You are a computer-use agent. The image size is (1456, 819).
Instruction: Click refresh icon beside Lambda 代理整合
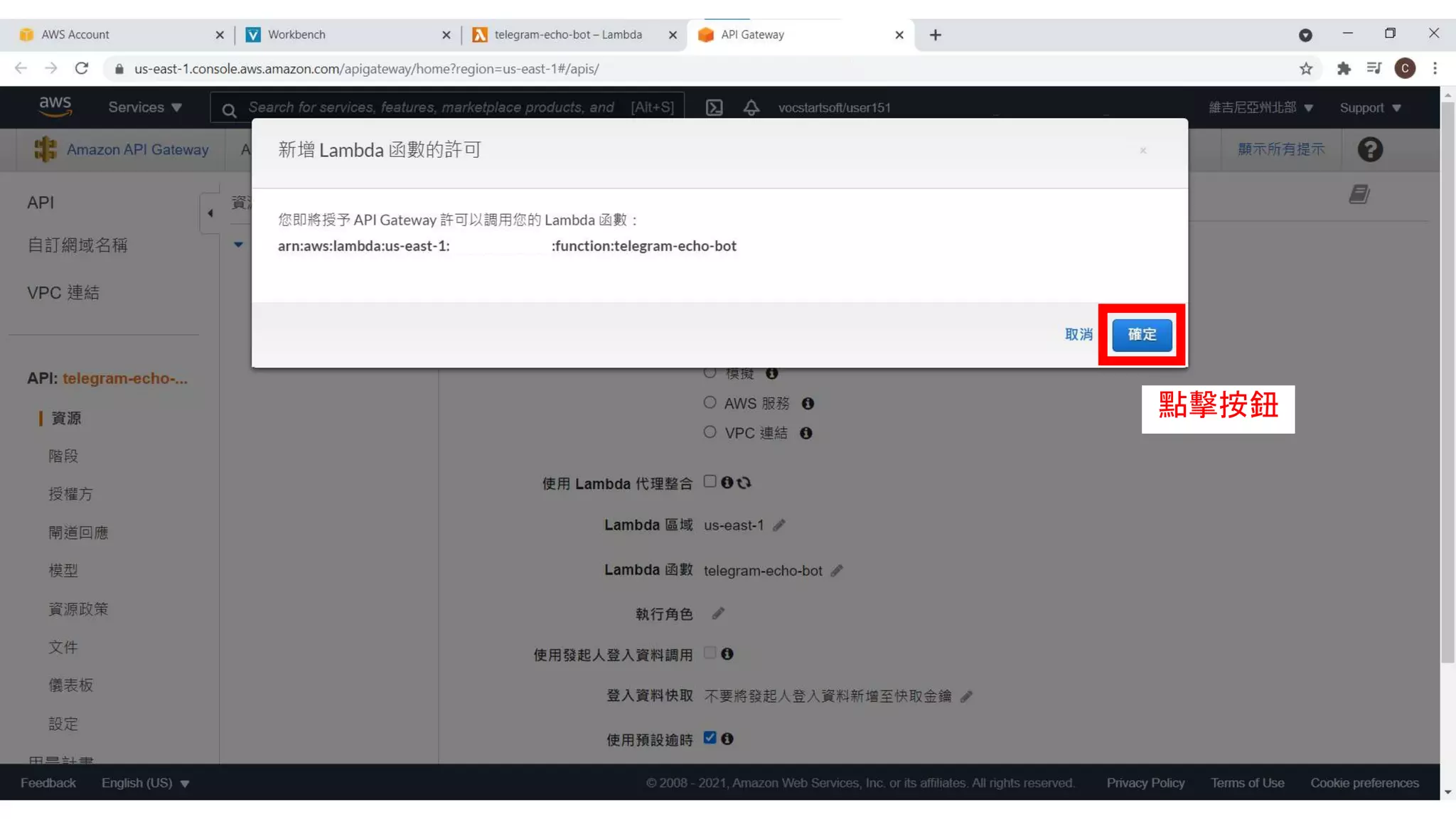pos(744,483)
